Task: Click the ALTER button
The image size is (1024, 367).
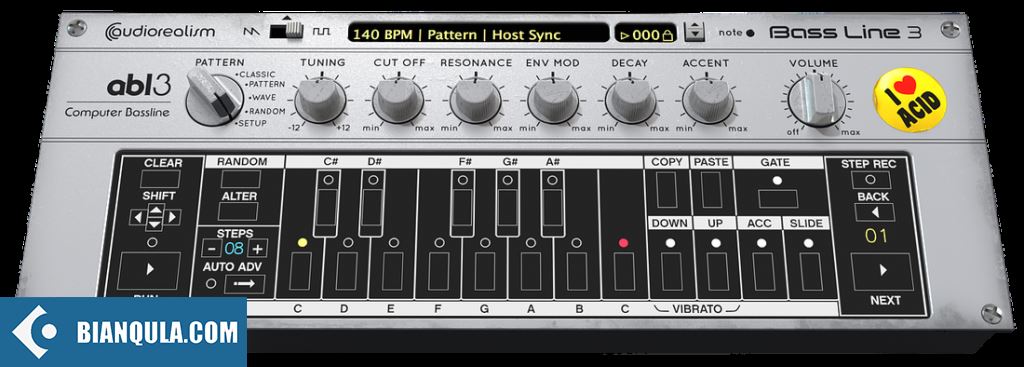Action: 238,212
